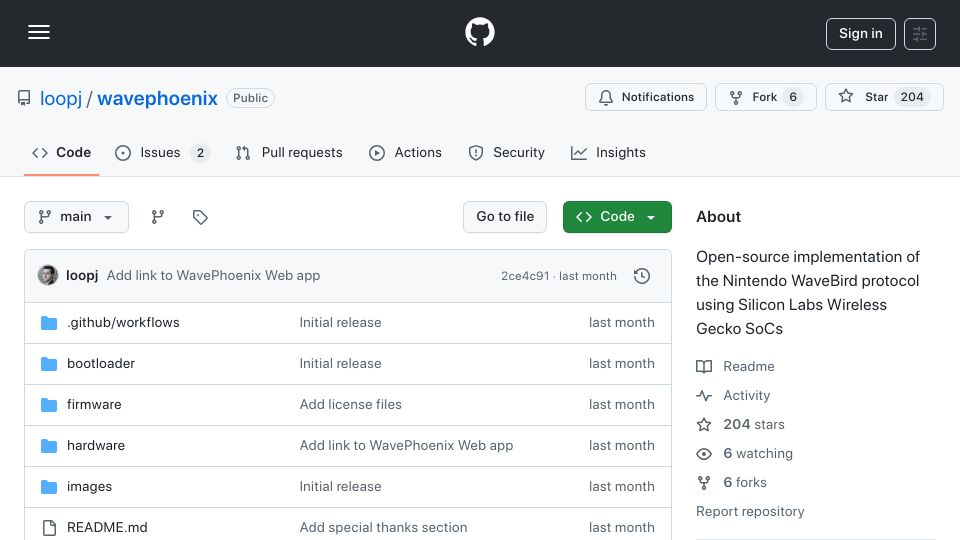The width and height of the screenshot is (960, 540).
Task: Open 'Initial release' commit for bootloader
Action: 340,364
